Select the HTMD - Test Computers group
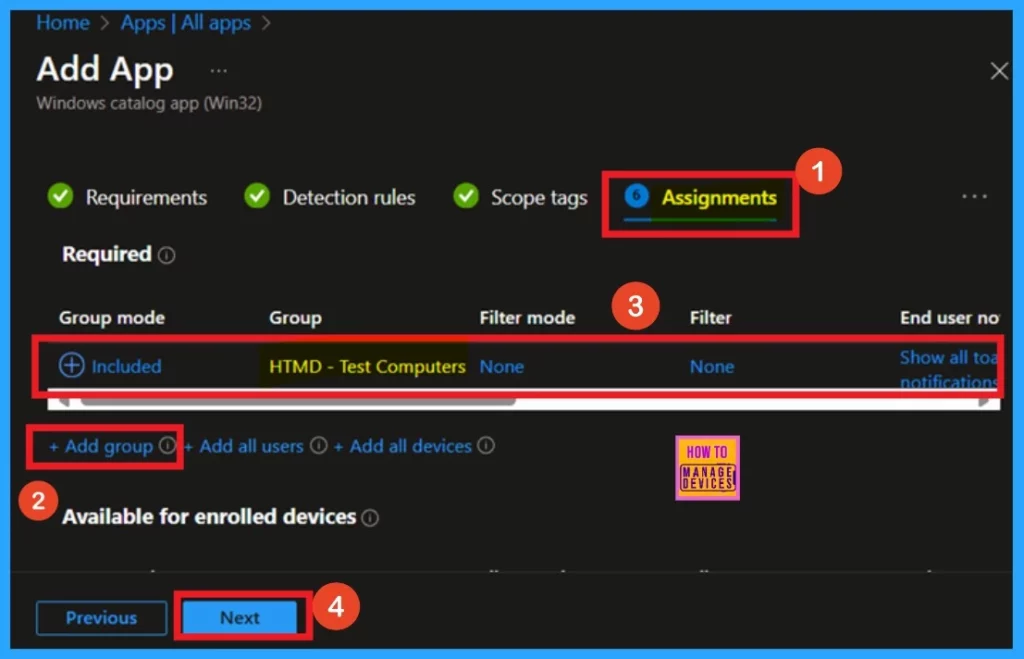Screen dimensions: 1024x659 tap(367, 366)
